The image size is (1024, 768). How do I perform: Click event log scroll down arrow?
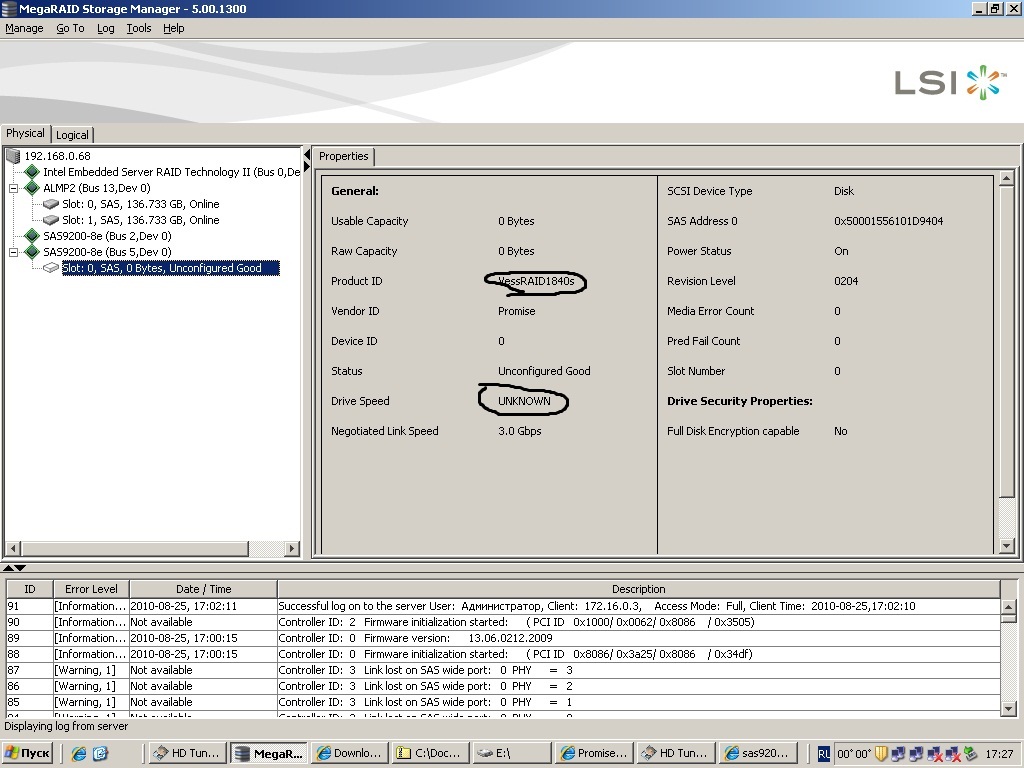[x=1008, y=709]
